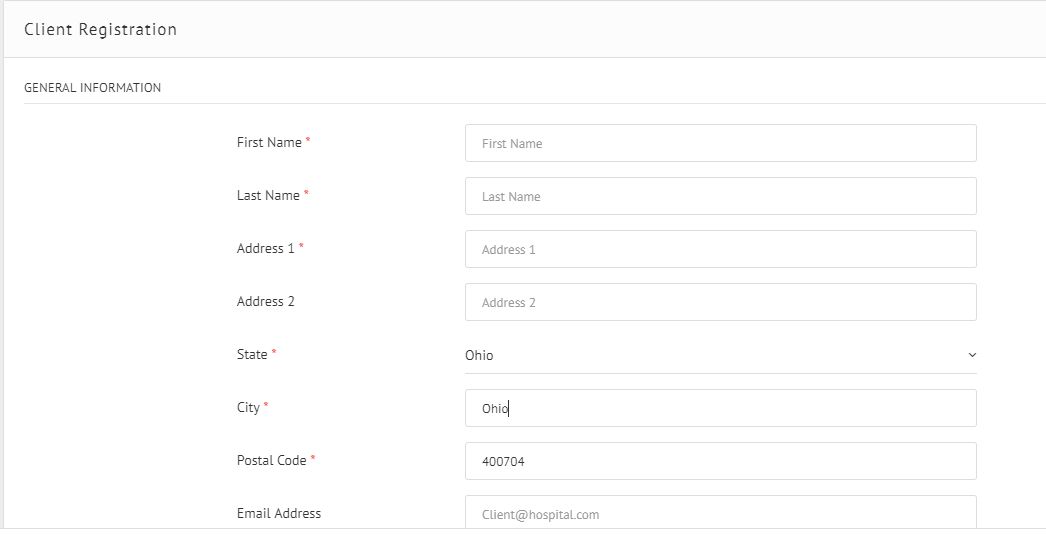Viewport: 1046px width, 535px height.
Task: Click the Postal Code label
Action: coord(271,461)
